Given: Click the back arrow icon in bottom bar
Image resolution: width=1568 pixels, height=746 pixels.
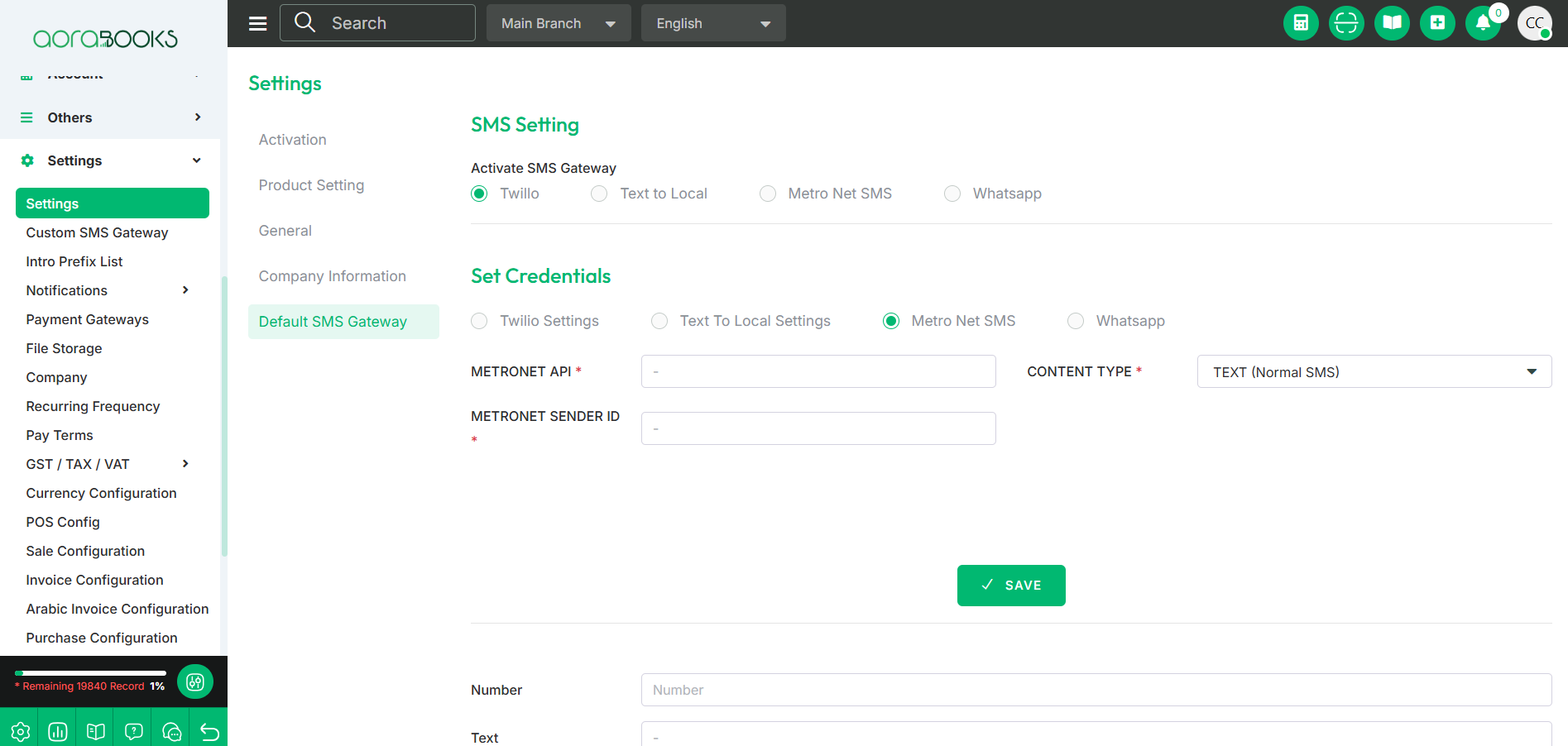Looking at the screenshot, I should 209,732.
